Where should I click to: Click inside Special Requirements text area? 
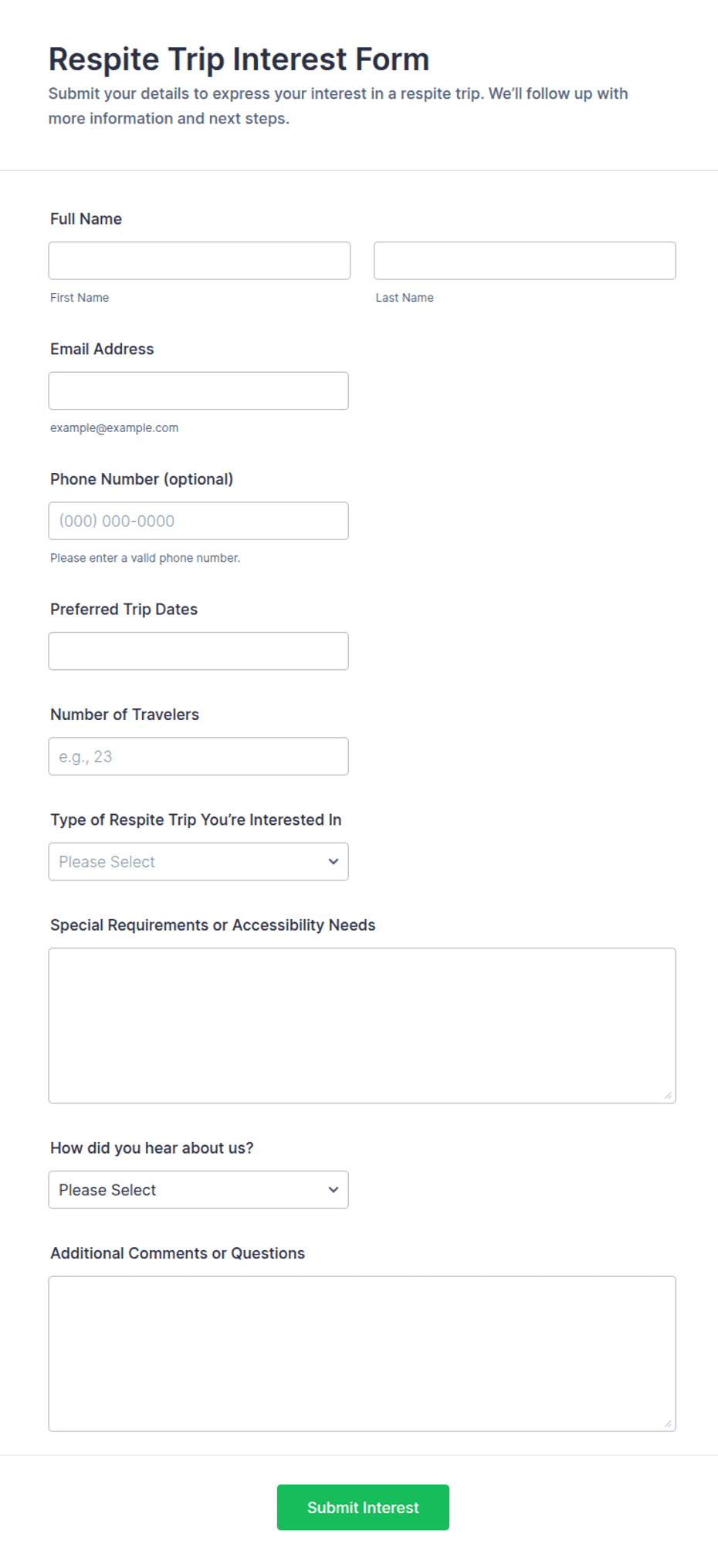pos(362,1026)
